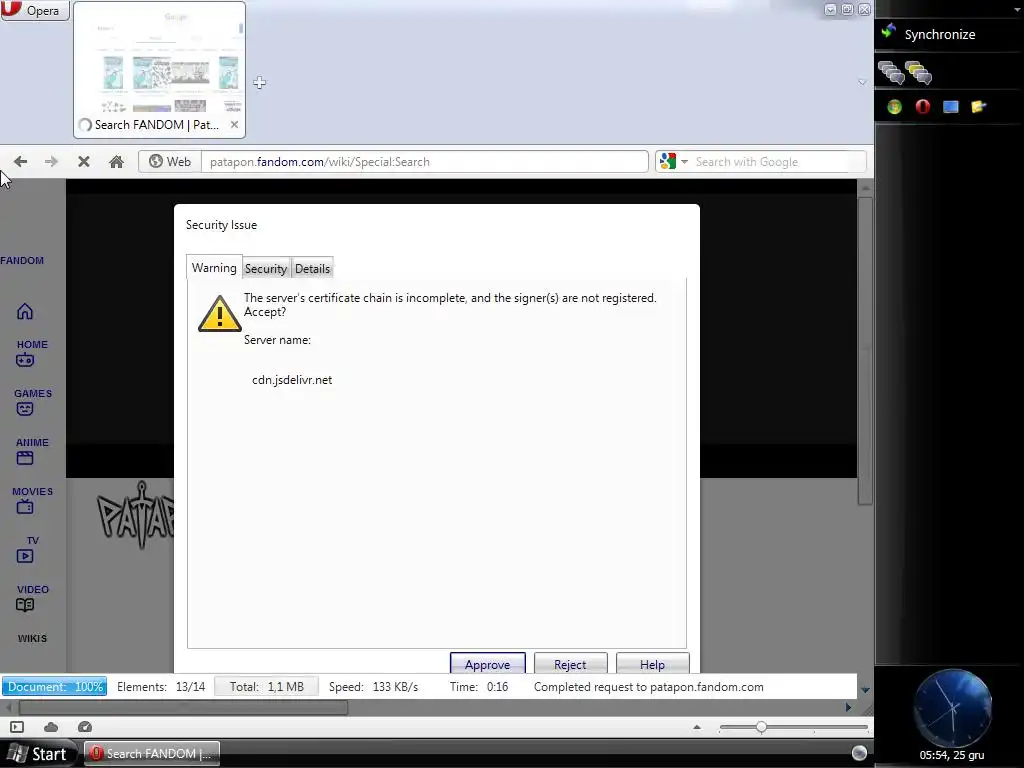
Task: Open the Windows Start menu
Action: (x=39, y=754)
